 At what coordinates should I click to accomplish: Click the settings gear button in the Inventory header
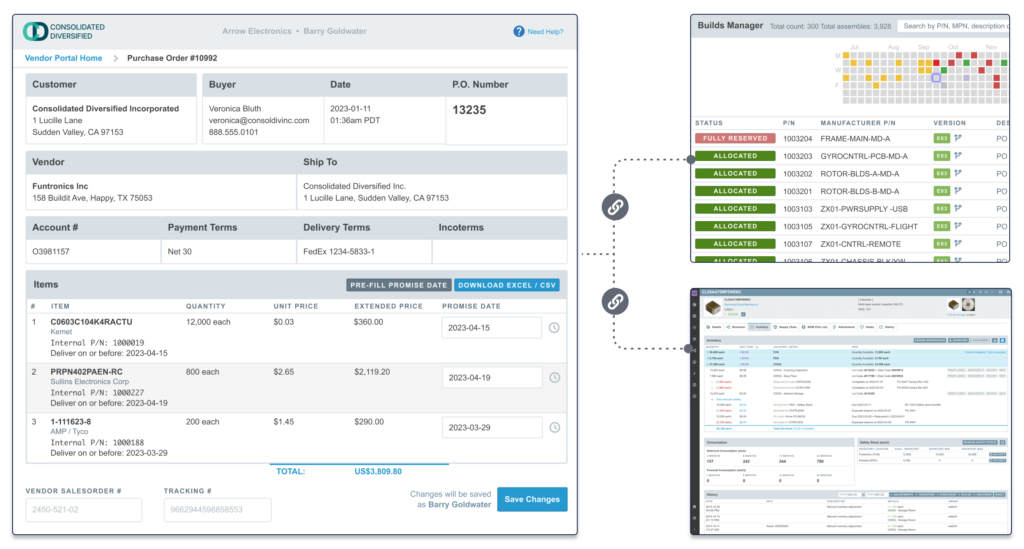1002,340
